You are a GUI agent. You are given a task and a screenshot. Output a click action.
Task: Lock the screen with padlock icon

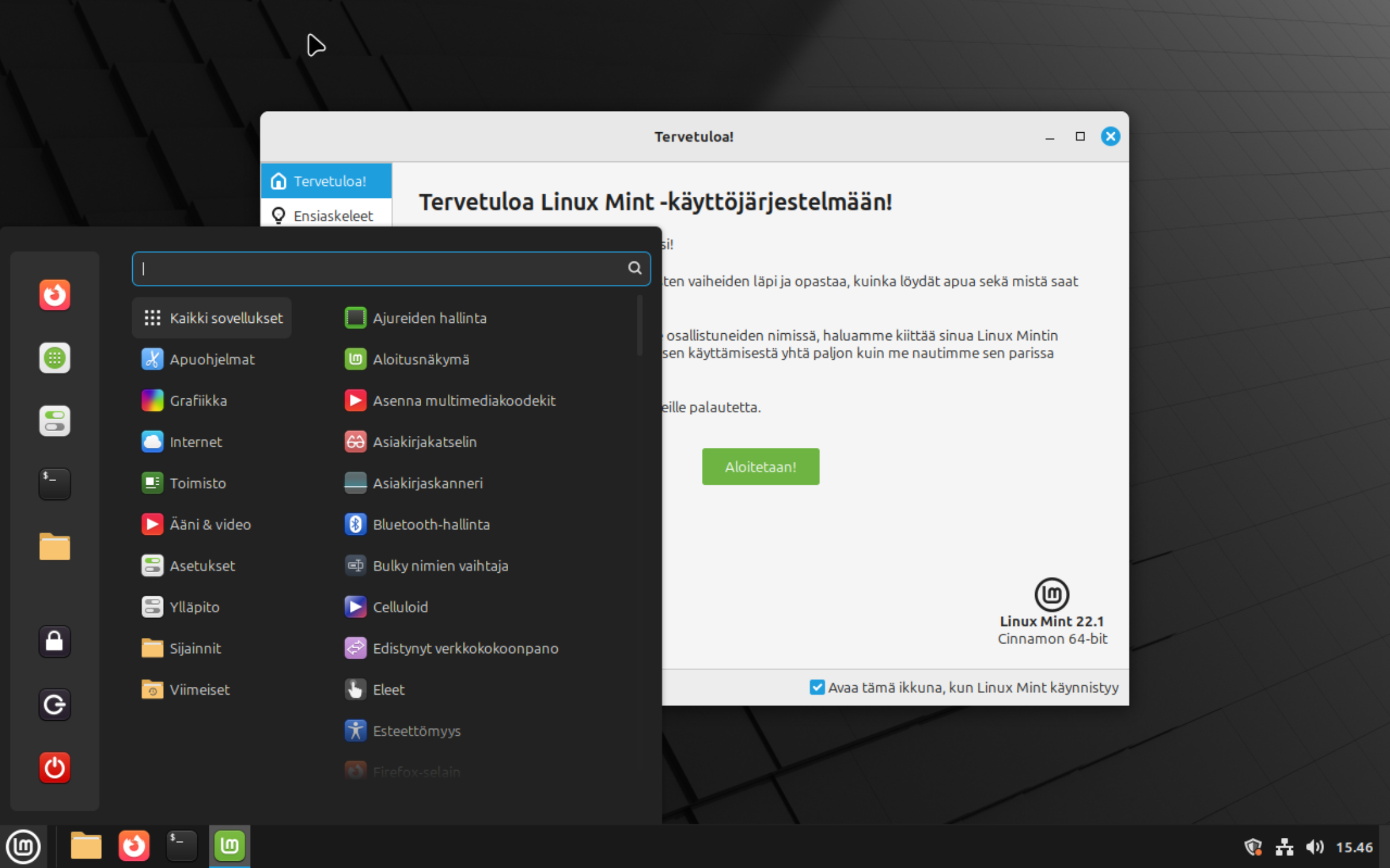click(54, 641)
